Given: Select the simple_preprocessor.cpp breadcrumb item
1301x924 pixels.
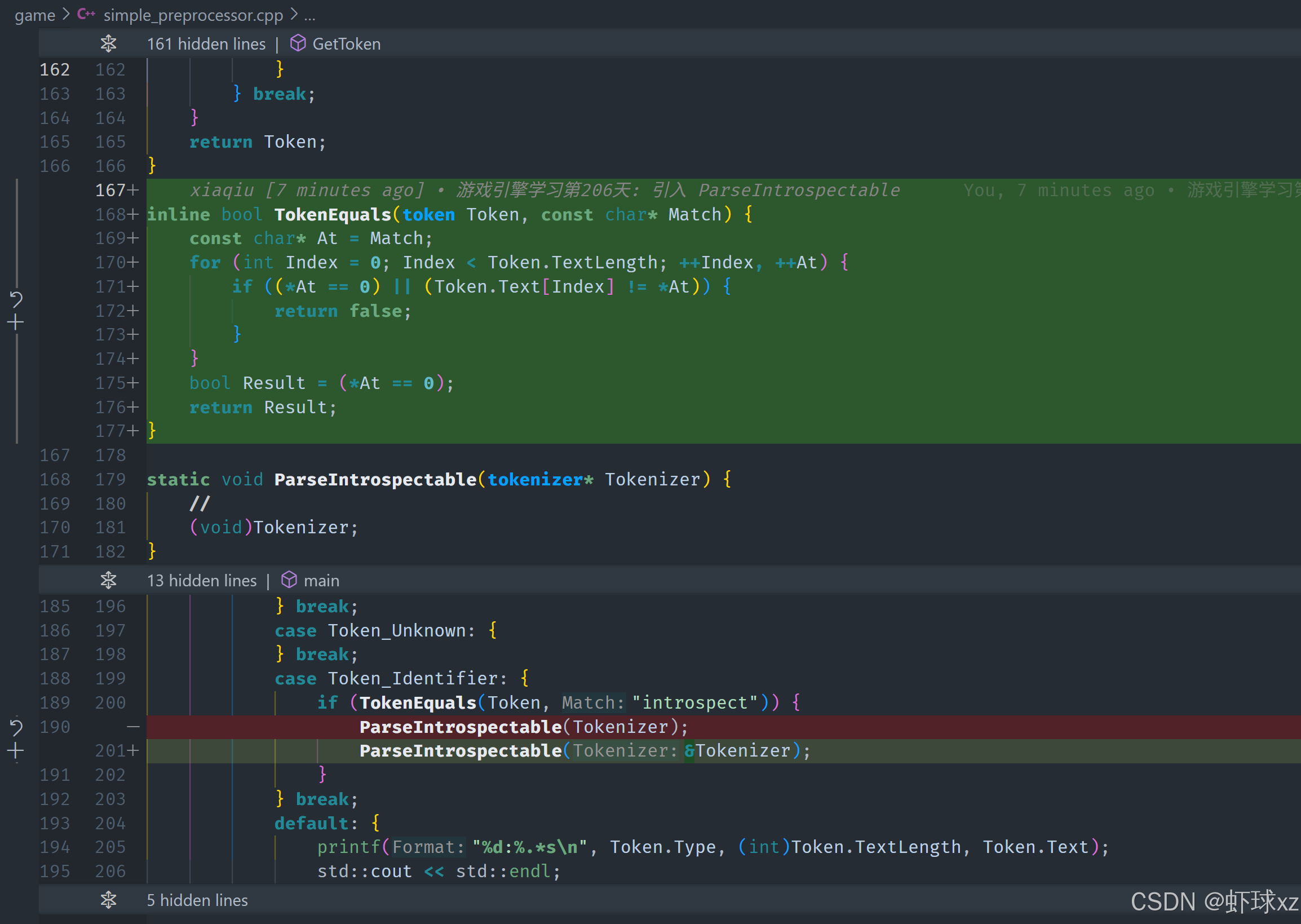Looking at the screenshot, I should click(193, 15).
